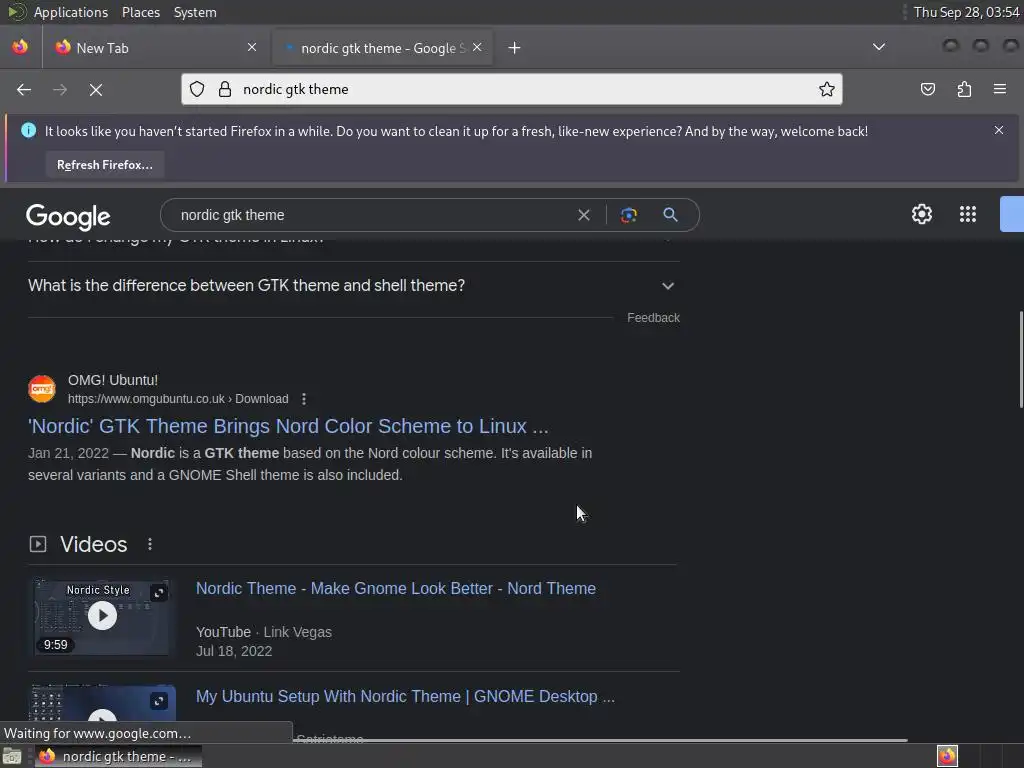Click the 'Videos' section heading
Screen dimensions: 1024x768
[x=93, y=544]
